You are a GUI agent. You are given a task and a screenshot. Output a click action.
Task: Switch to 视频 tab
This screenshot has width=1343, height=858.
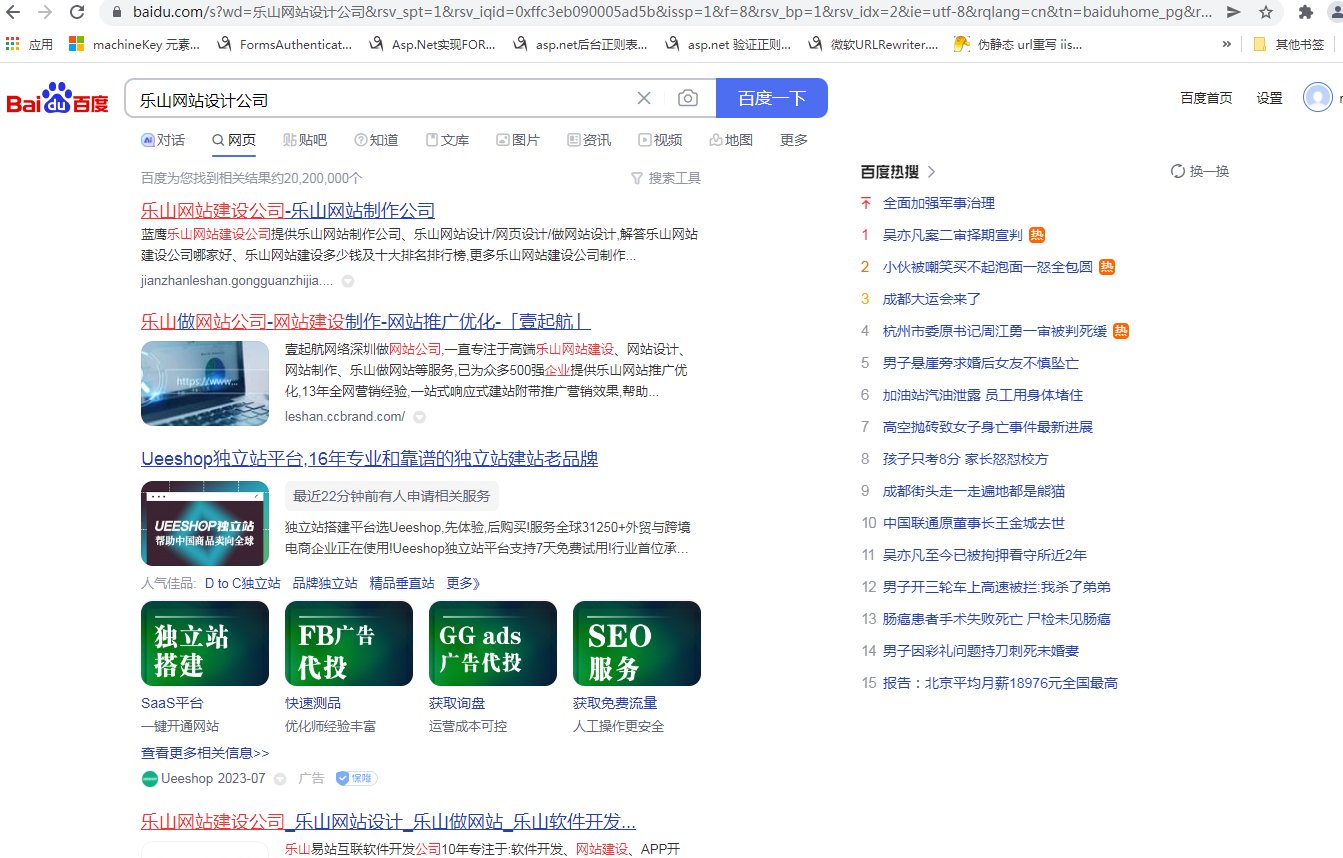[660, 140]
